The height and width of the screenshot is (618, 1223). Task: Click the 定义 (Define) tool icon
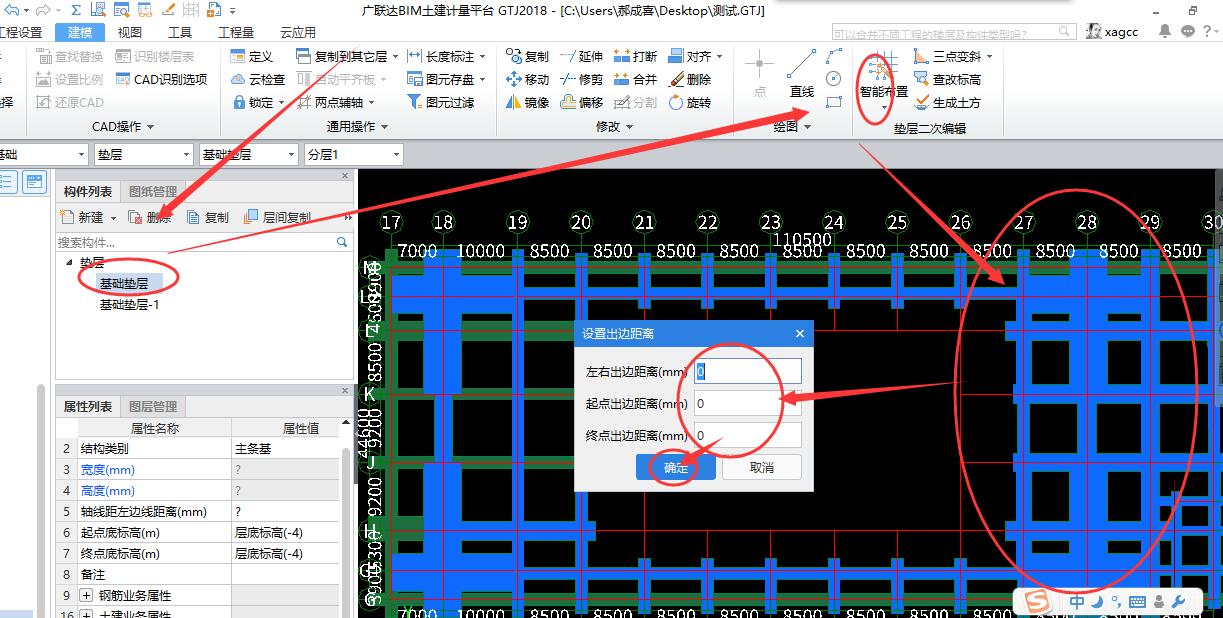(239, 57)
